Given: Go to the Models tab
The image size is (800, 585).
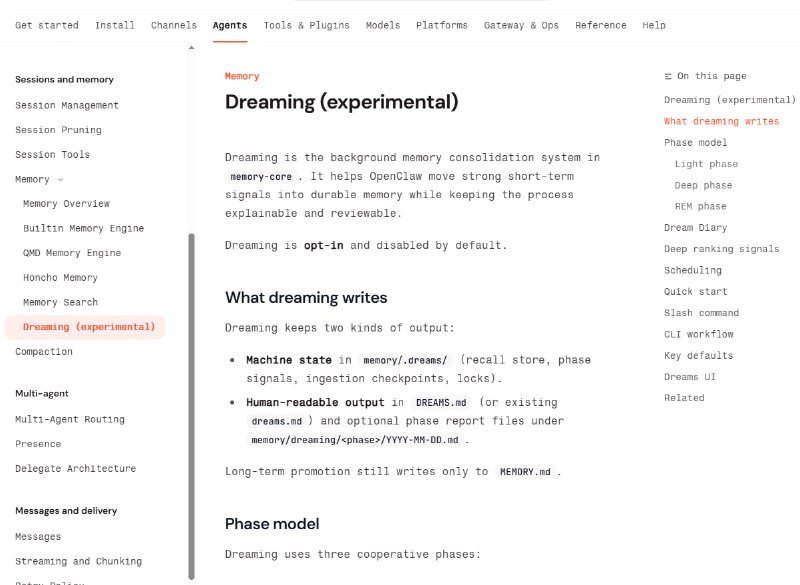Looking at the screenshot, I should click(383, 25).
